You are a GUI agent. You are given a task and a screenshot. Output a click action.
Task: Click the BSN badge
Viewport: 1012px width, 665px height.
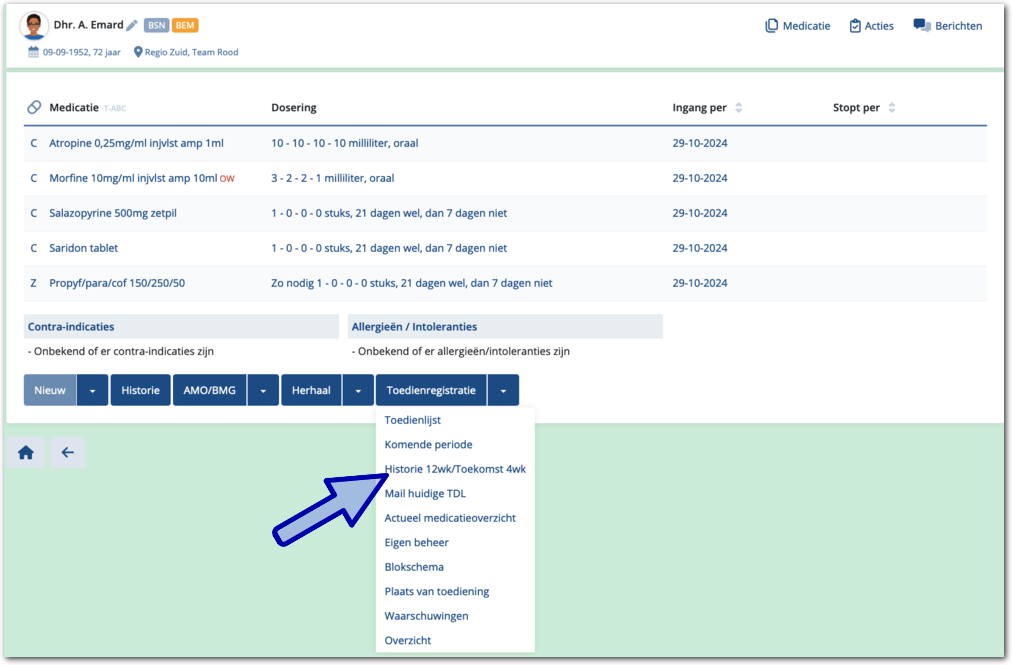coord(156,26)
